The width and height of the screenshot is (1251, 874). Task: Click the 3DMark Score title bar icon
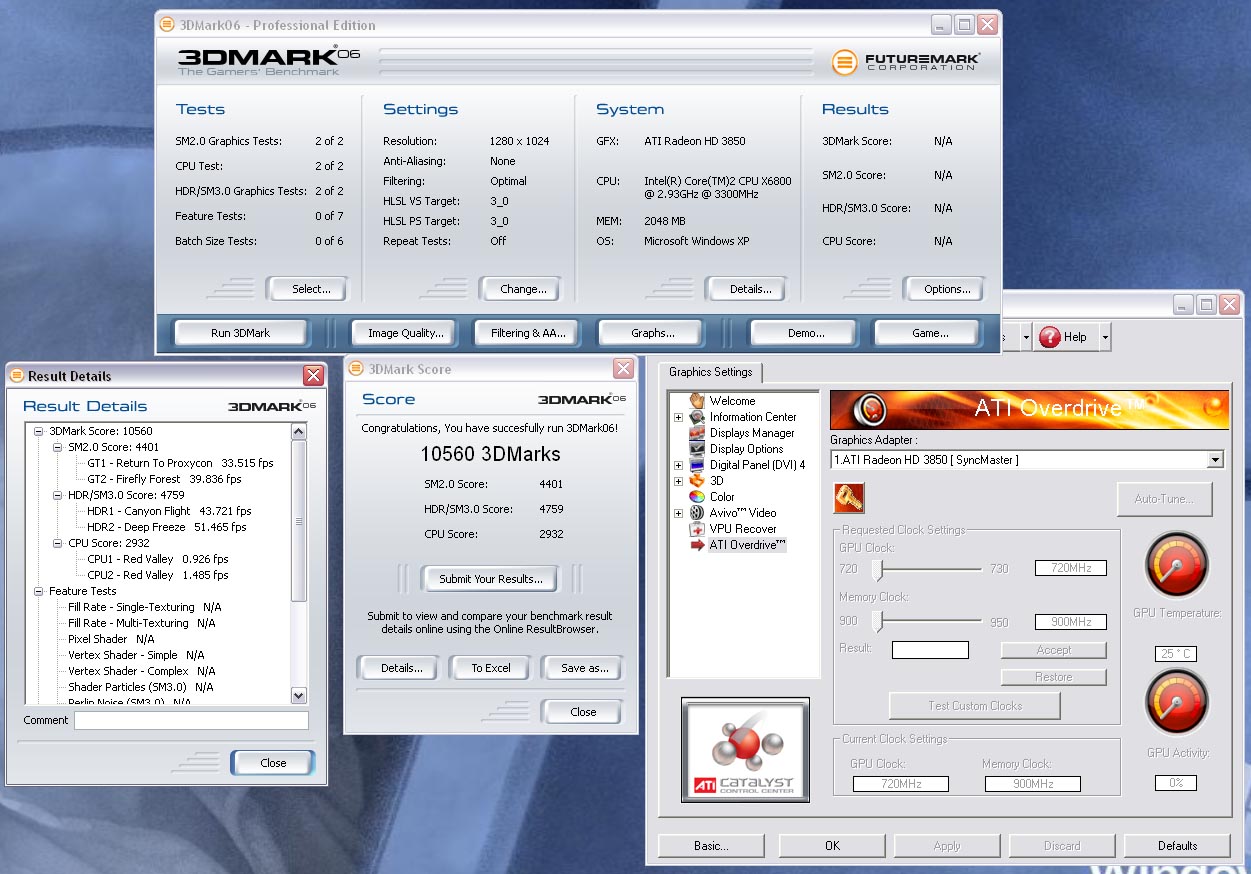[356, 369]
